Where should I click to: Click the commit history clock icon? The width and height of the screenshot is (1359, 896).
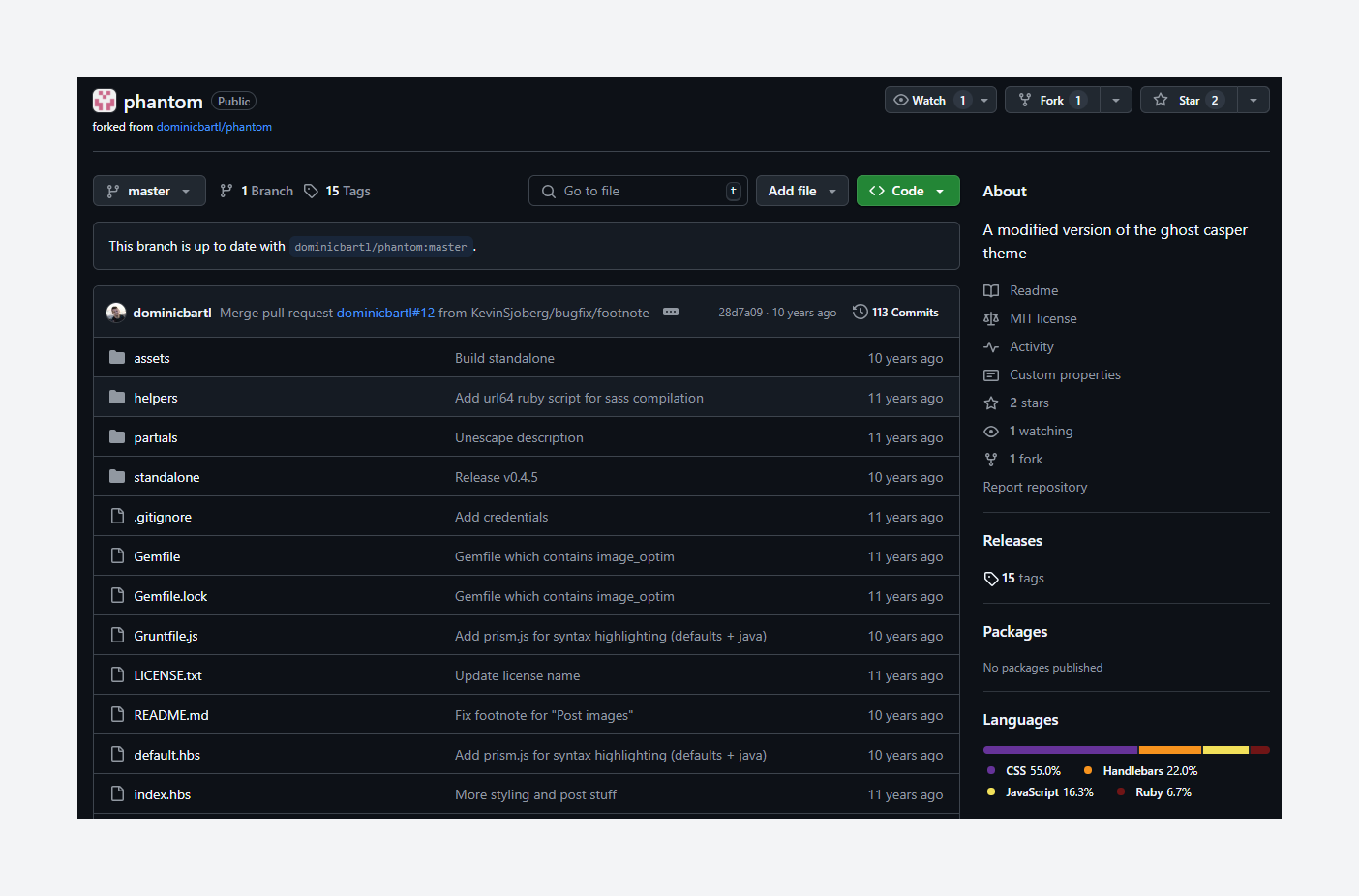tap(860, 312)
